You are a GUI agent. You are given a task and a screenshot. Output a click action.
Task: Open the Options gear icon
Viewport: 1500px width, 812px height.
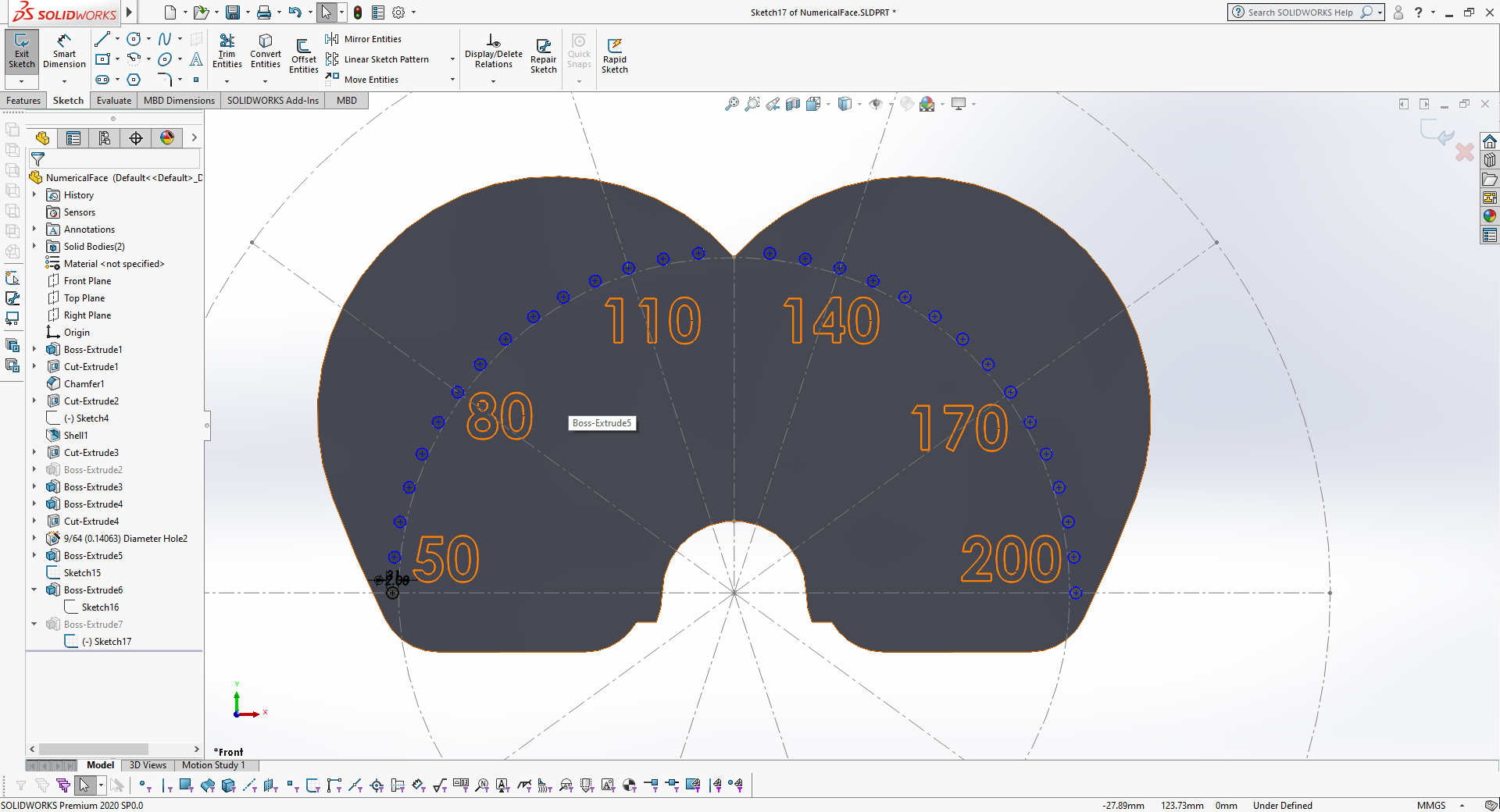398,12
